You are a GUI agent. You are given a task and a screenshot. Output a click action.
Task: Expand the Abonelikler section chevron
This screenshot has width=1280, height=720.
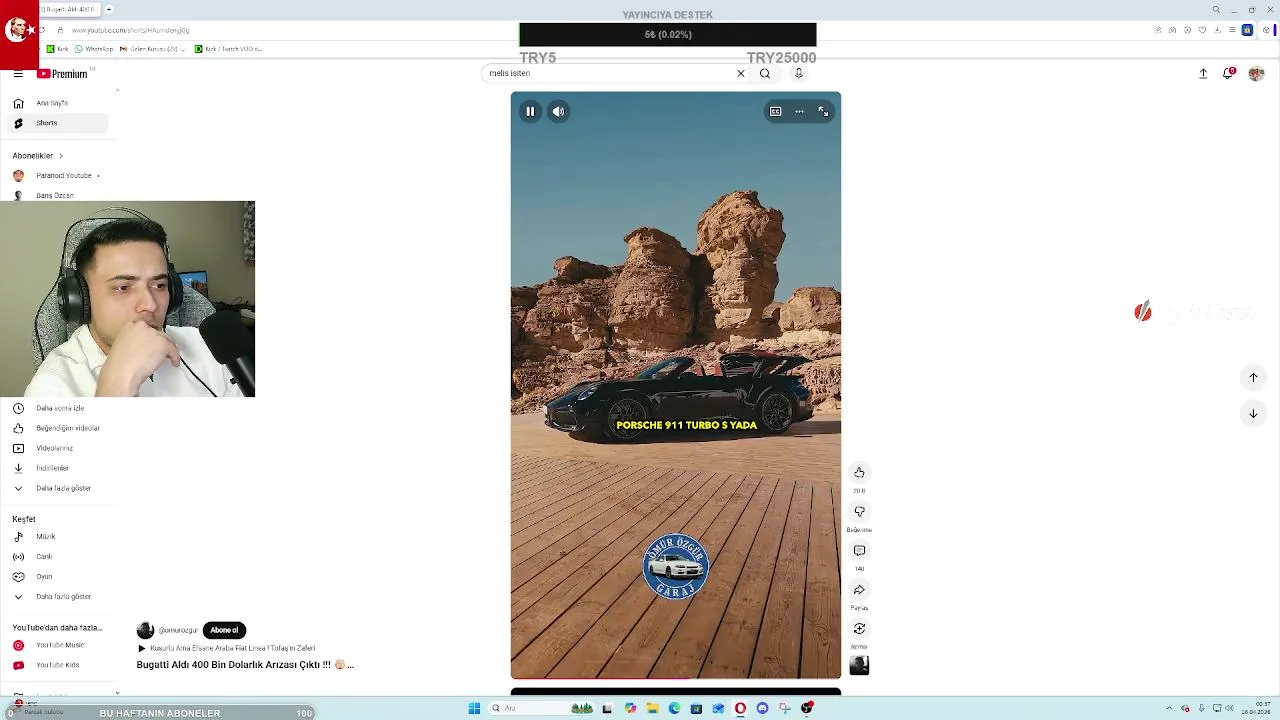click(x=60, y=156)
